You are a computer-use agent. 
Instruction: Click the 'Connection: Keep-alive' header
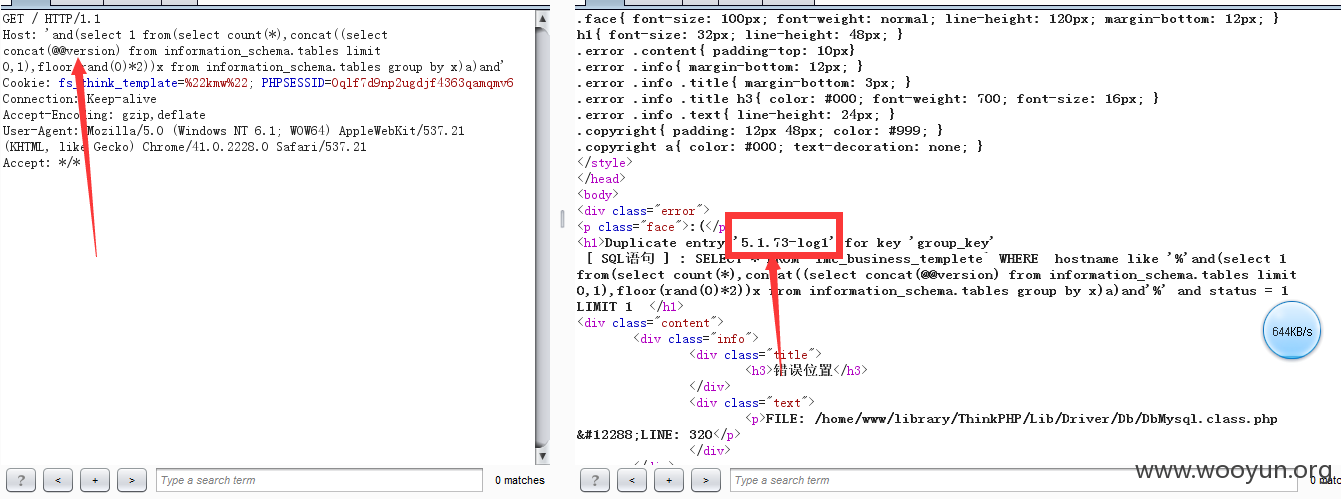point(80,99)
